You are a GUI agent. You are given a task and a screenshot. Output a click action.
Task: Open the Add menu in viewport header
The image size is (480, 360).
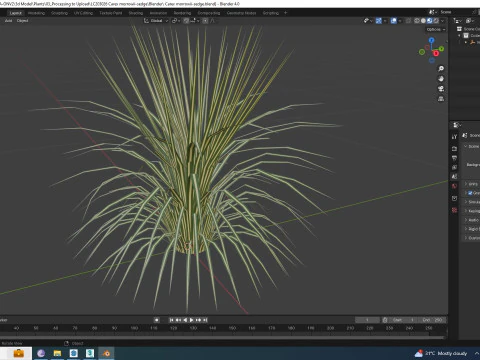[x=8, y=21]
